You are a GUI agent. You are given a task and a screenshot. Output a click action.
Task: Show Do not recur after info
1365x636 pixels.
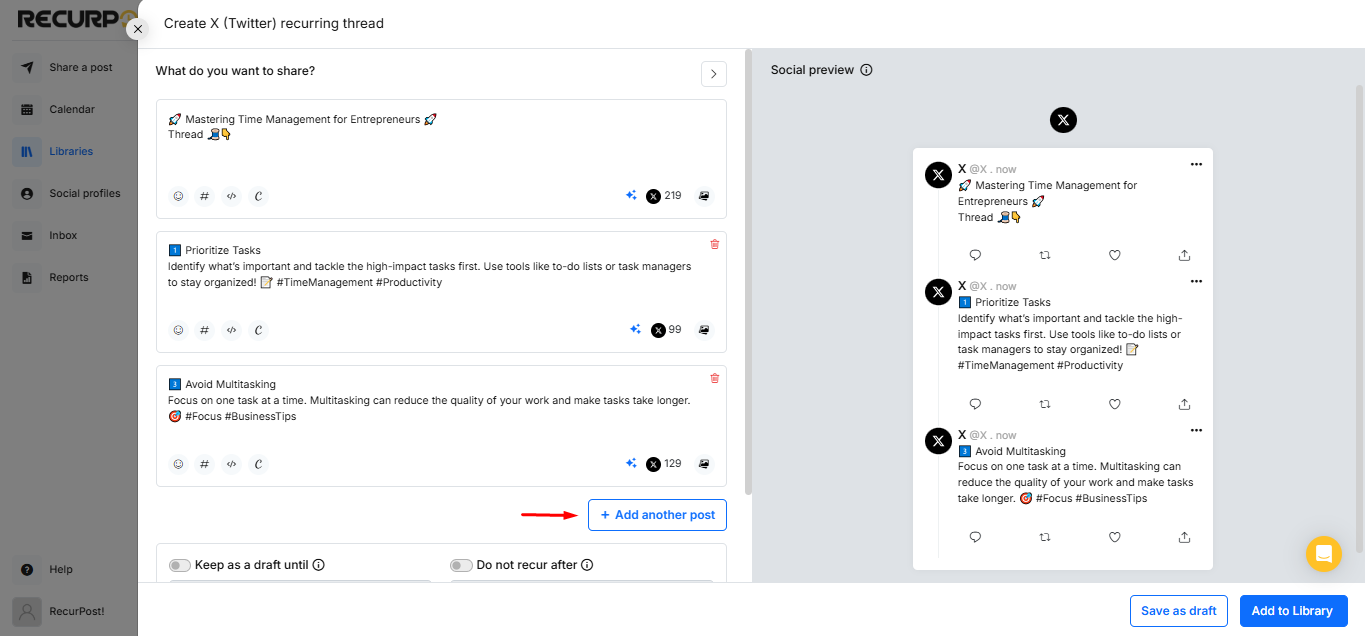587,565
